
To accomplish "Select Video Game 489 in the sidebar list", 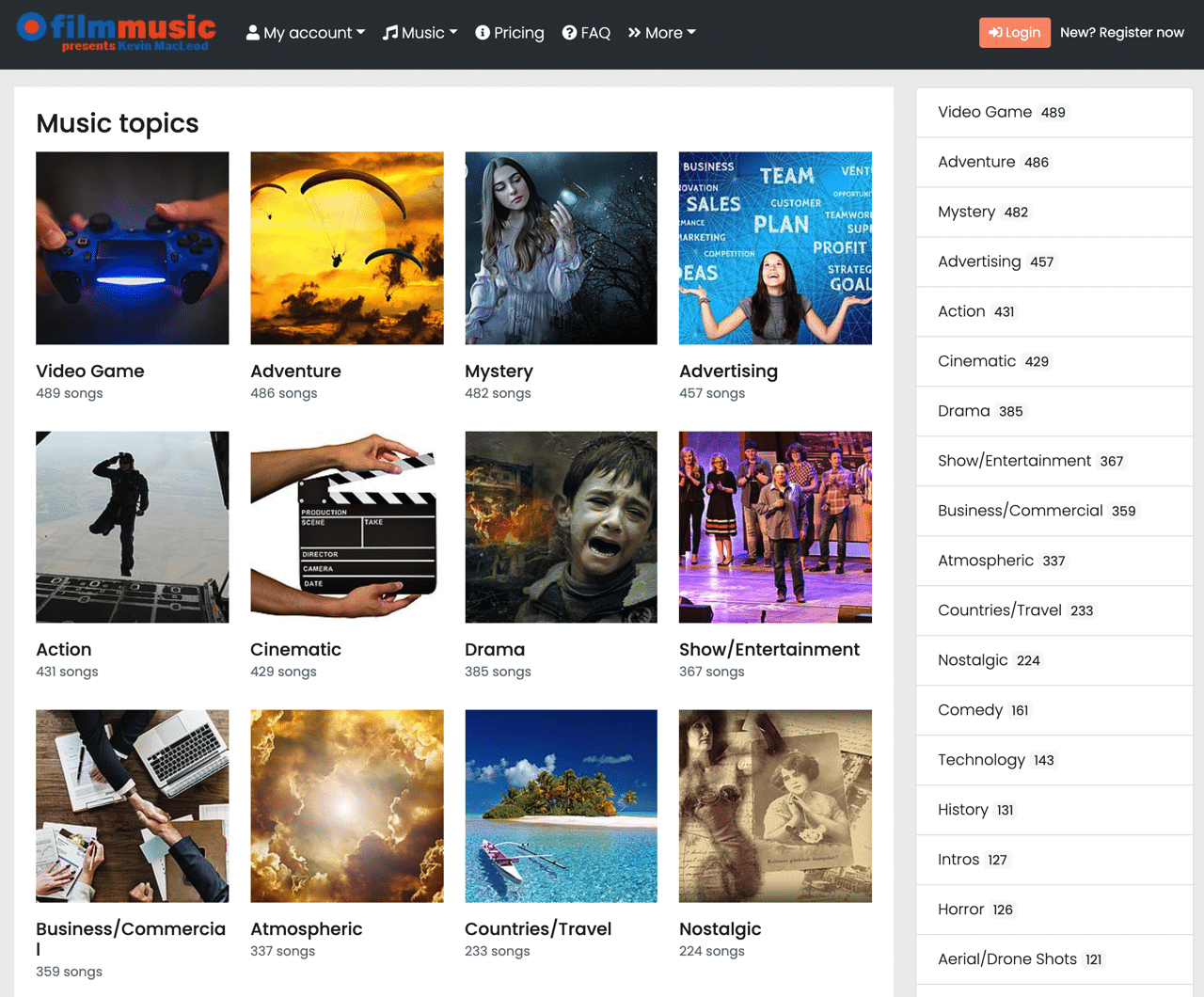I will (x=1054, y=112).
